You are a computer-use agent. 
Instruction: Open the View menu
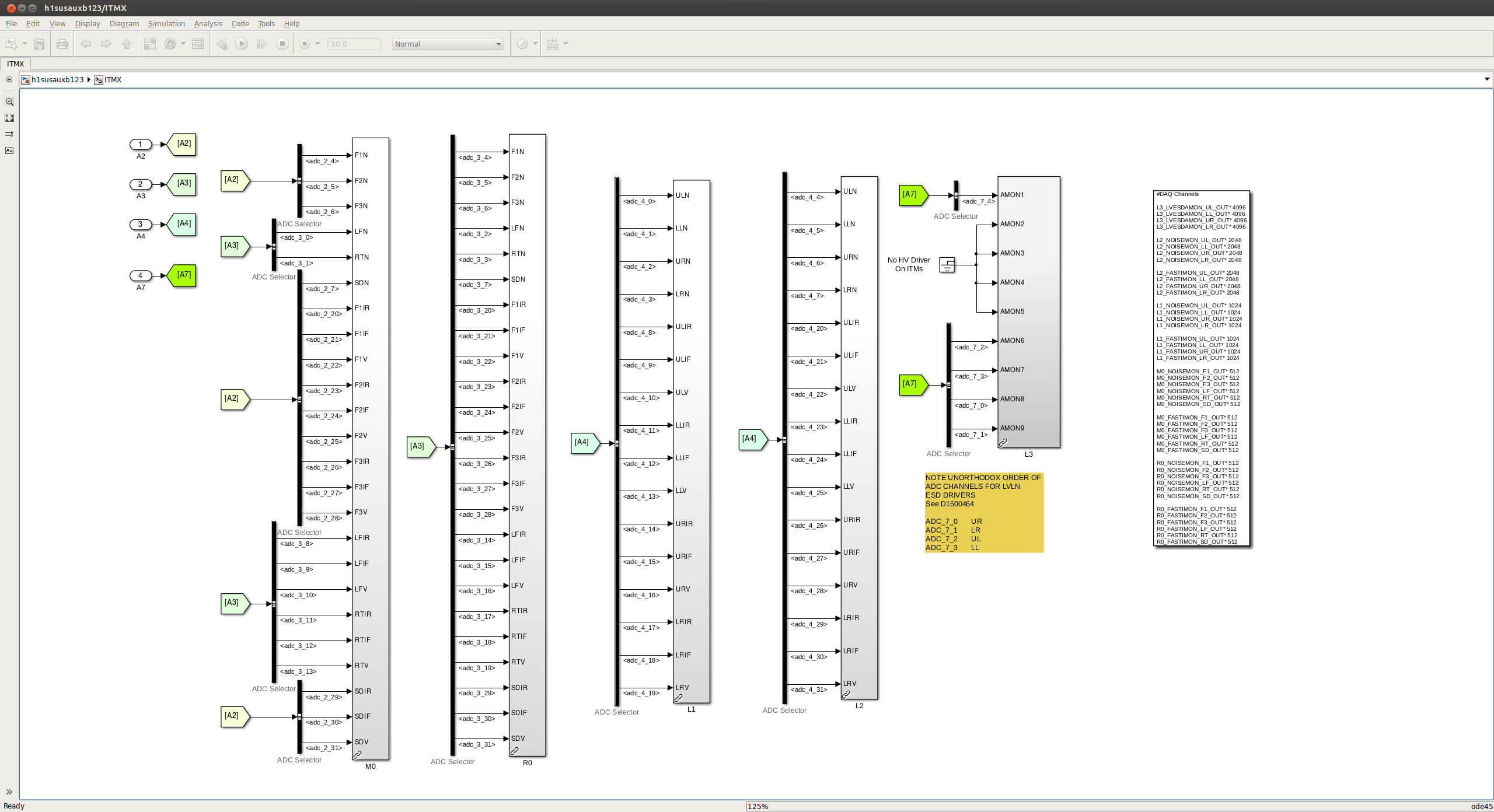click(57, 23)
